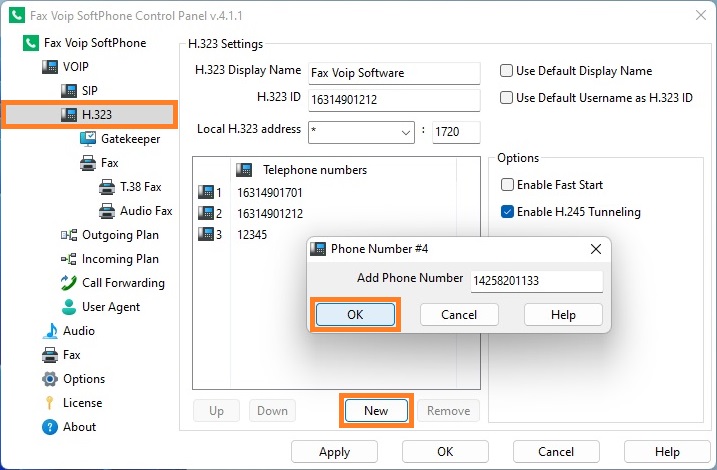Click phone icon of telephone number row 3
717x470 pixels.
tap(206, 234)
